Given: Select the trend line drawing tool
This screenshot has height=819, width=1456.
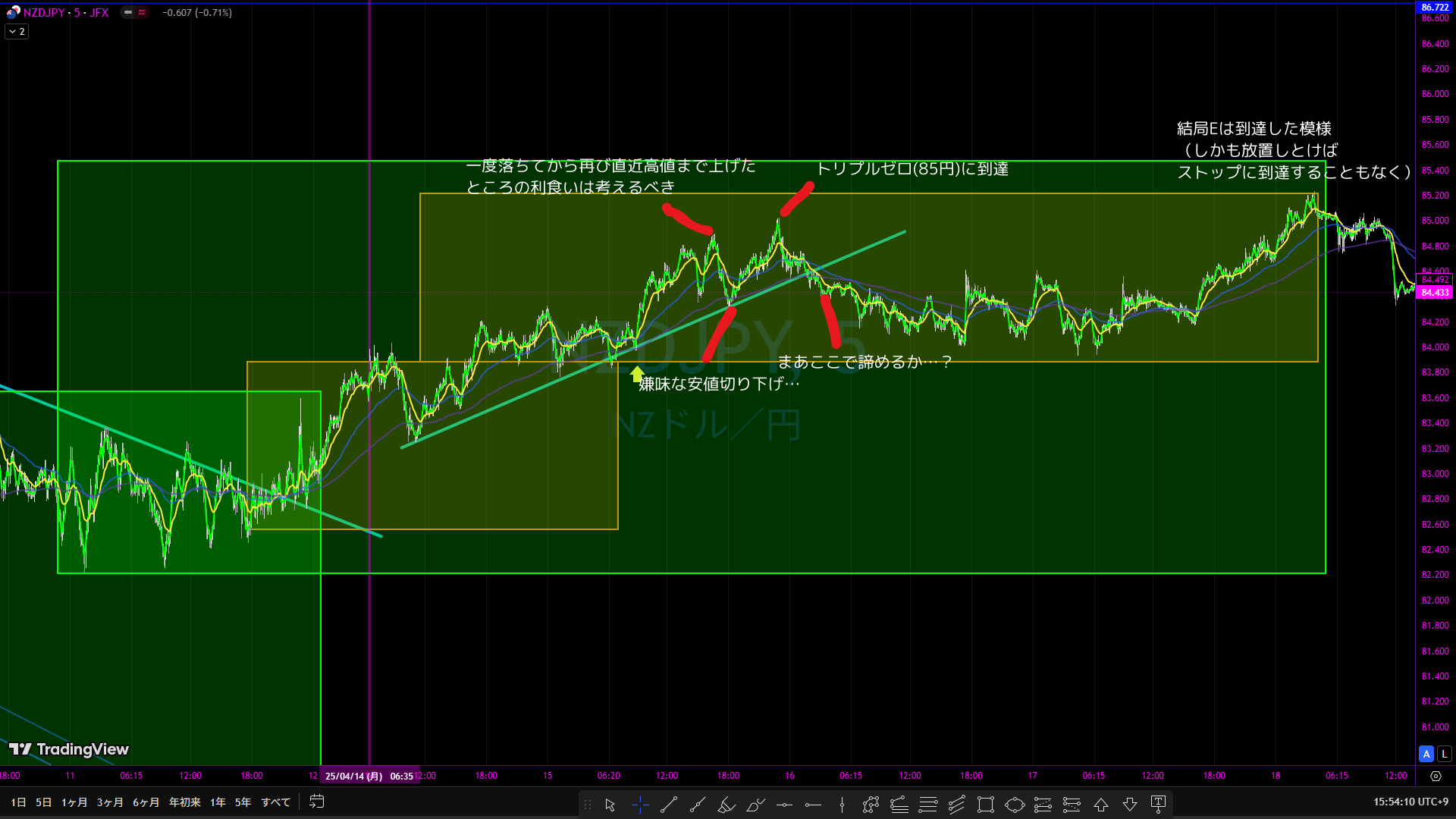Looking at the screenshot, I should [x=669, y=805].
